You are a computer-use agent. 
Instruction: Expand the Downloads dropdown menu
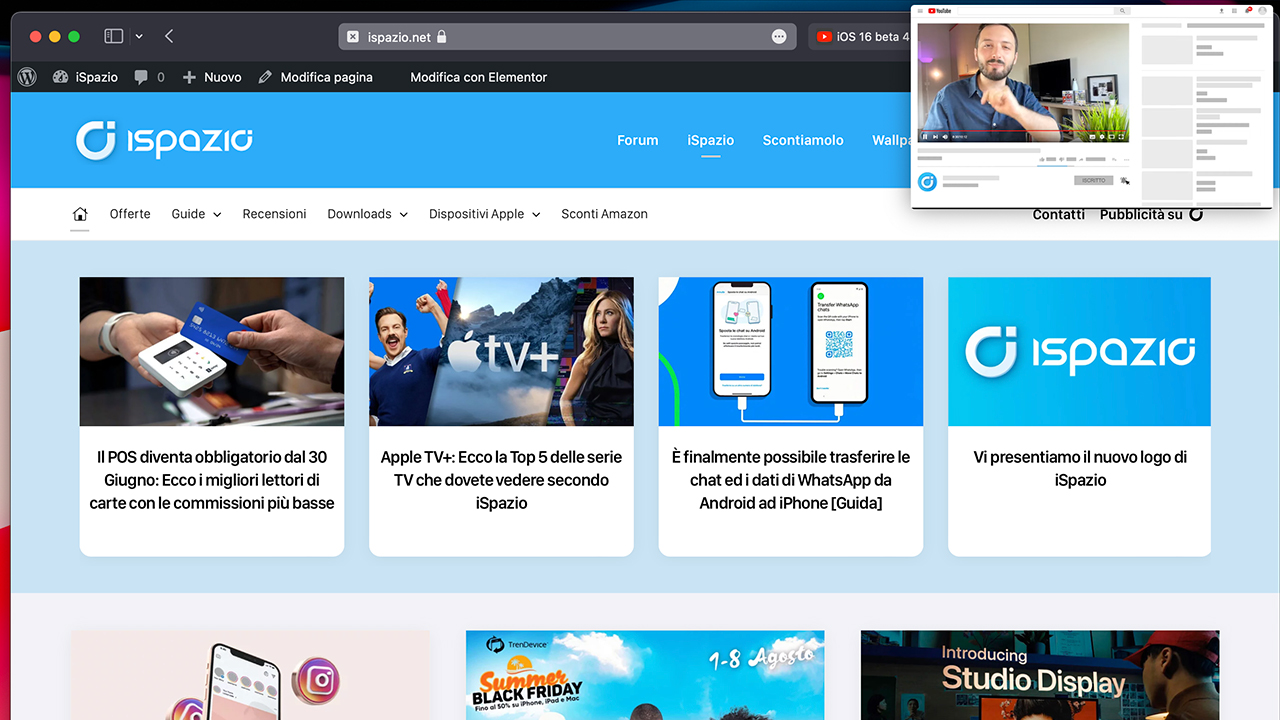(x=367, y=214)
